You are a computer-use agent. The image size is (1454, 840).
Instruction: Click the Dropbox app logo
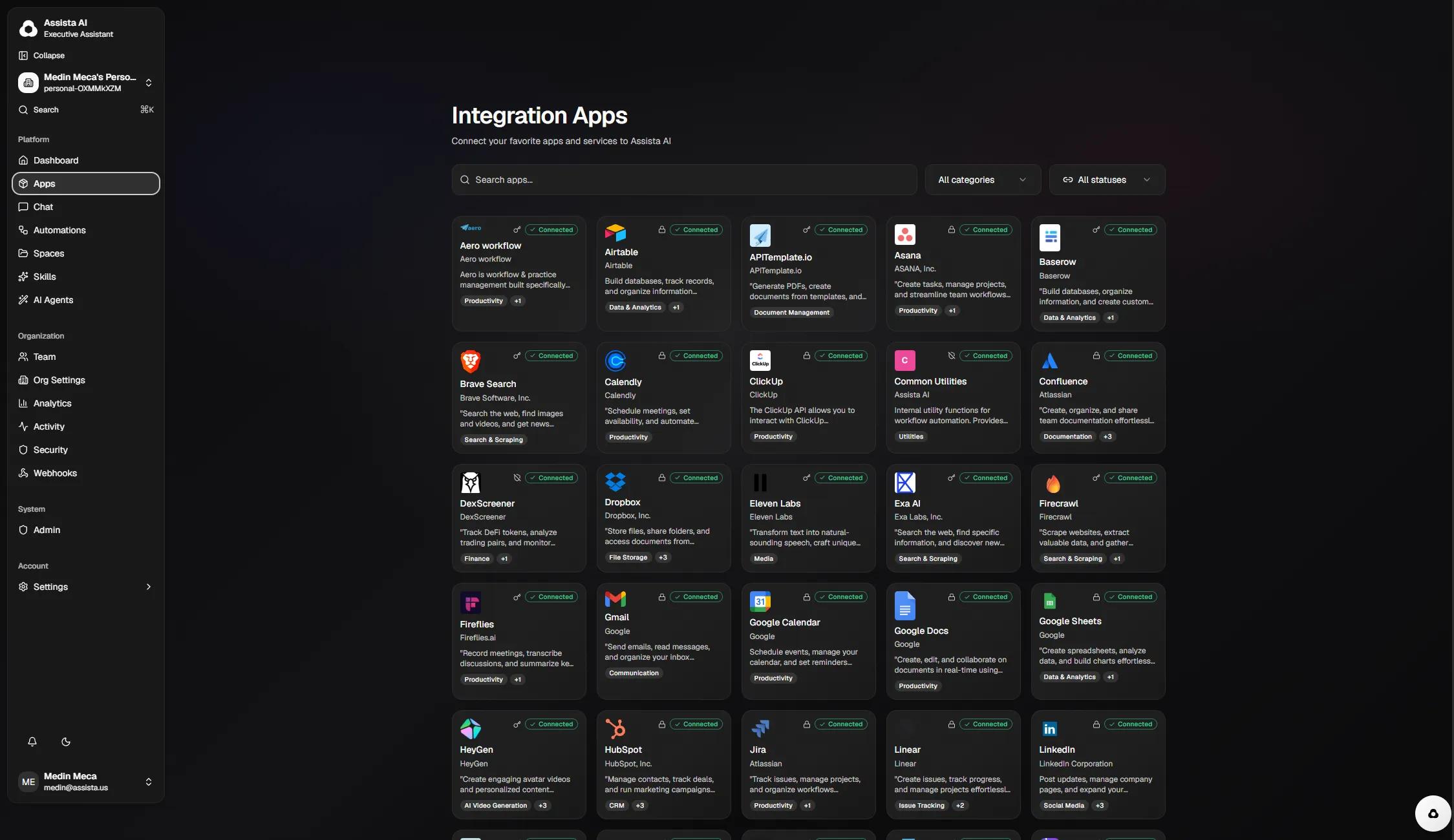point(615,481)
